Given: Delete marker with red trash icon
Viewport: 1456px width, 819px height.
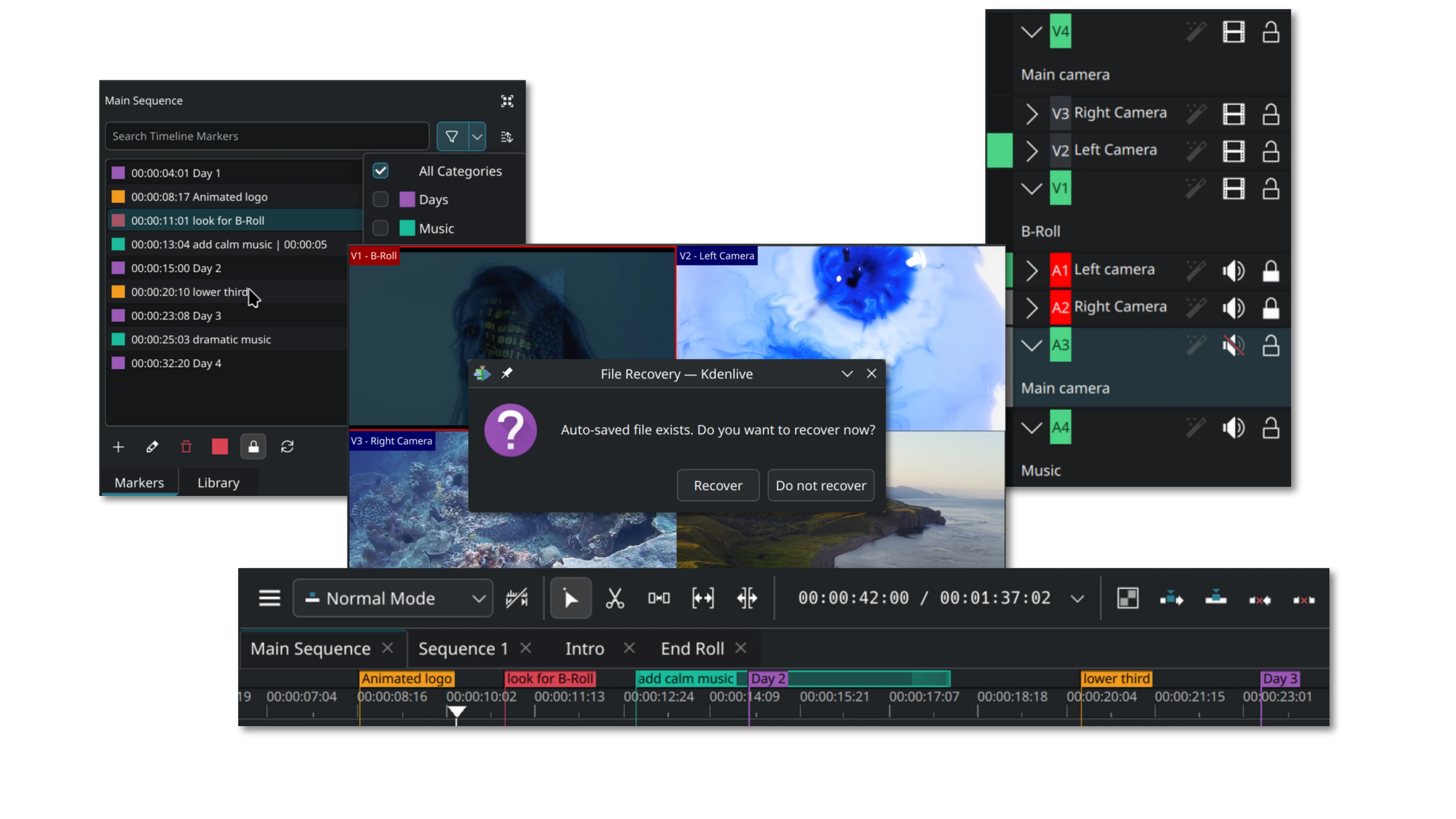Looking at the screenshot, I should click(186, 447).
